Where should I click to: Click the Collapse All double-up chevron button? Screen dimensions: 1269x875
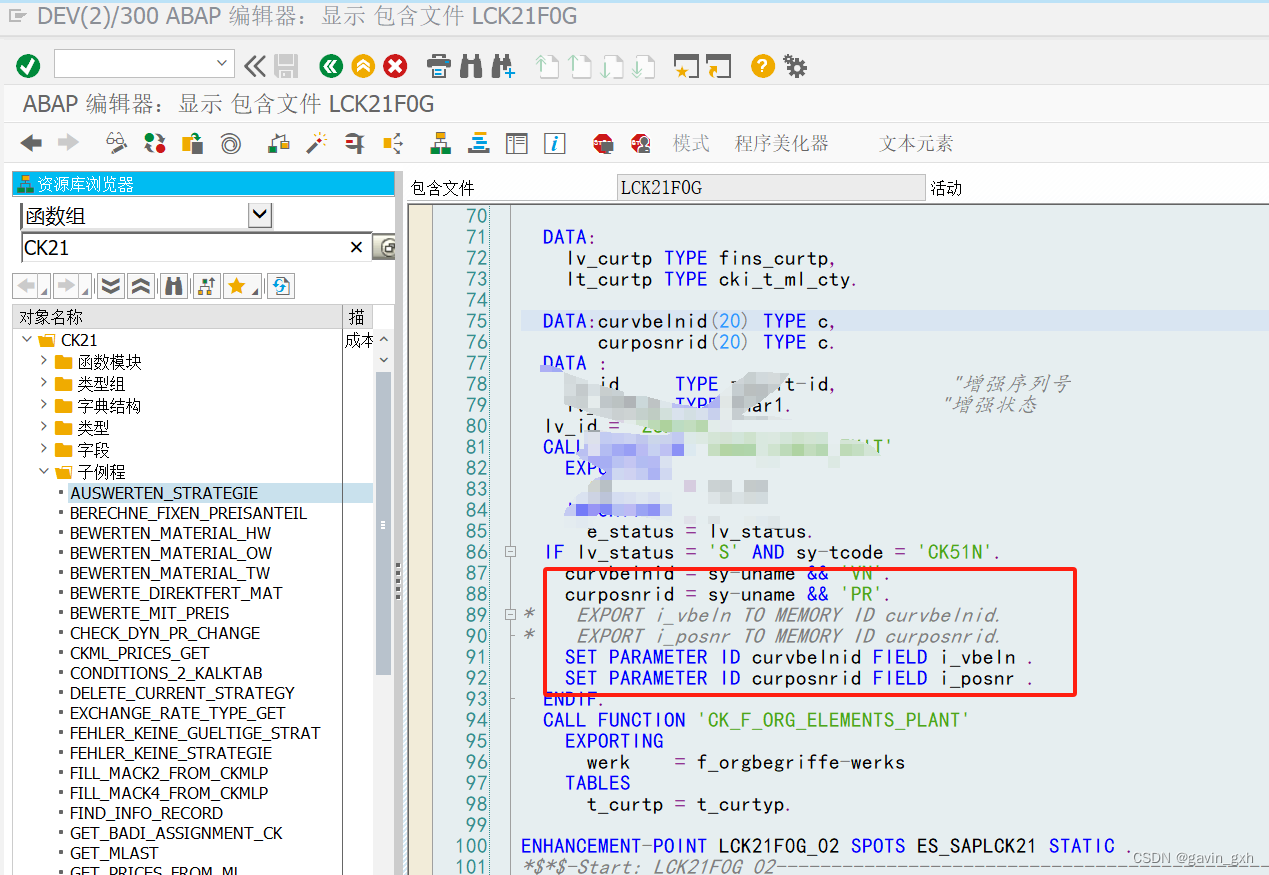(141, 286)
